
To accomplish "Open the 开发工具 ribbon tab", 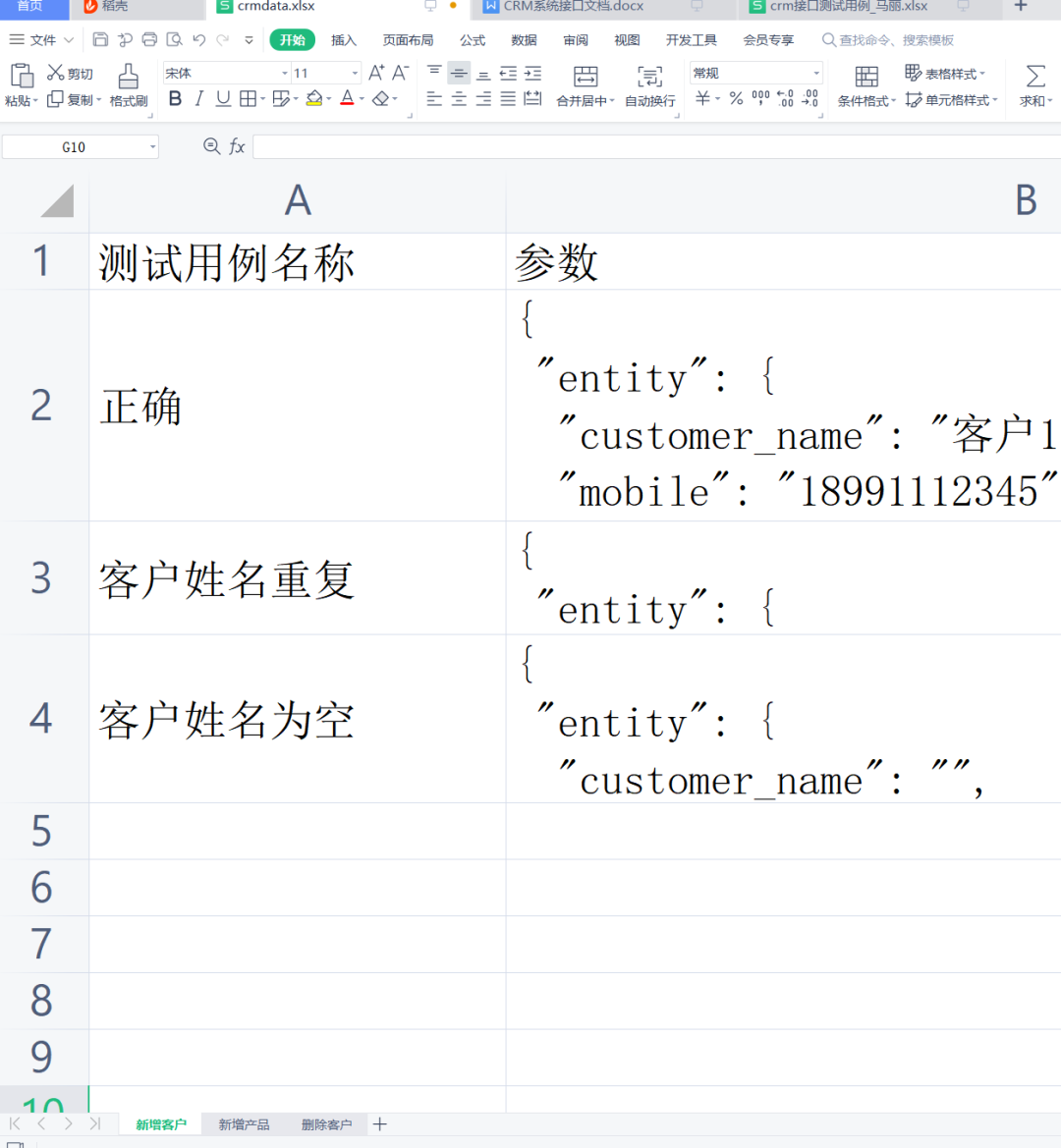I will tap(691, 40).
